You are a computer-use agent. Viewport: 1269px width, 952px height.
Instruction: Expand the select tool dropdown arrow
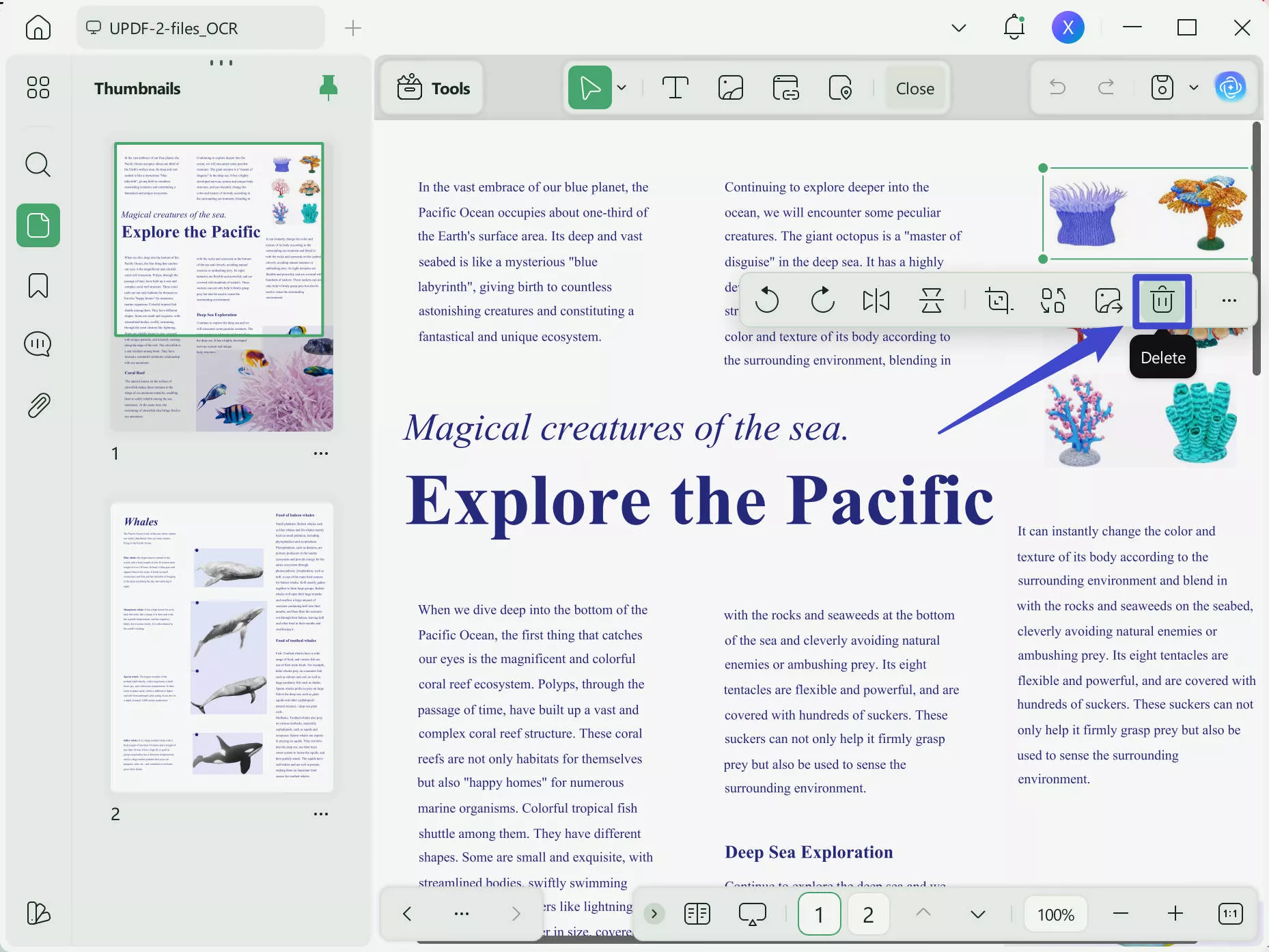coord(622,87)
